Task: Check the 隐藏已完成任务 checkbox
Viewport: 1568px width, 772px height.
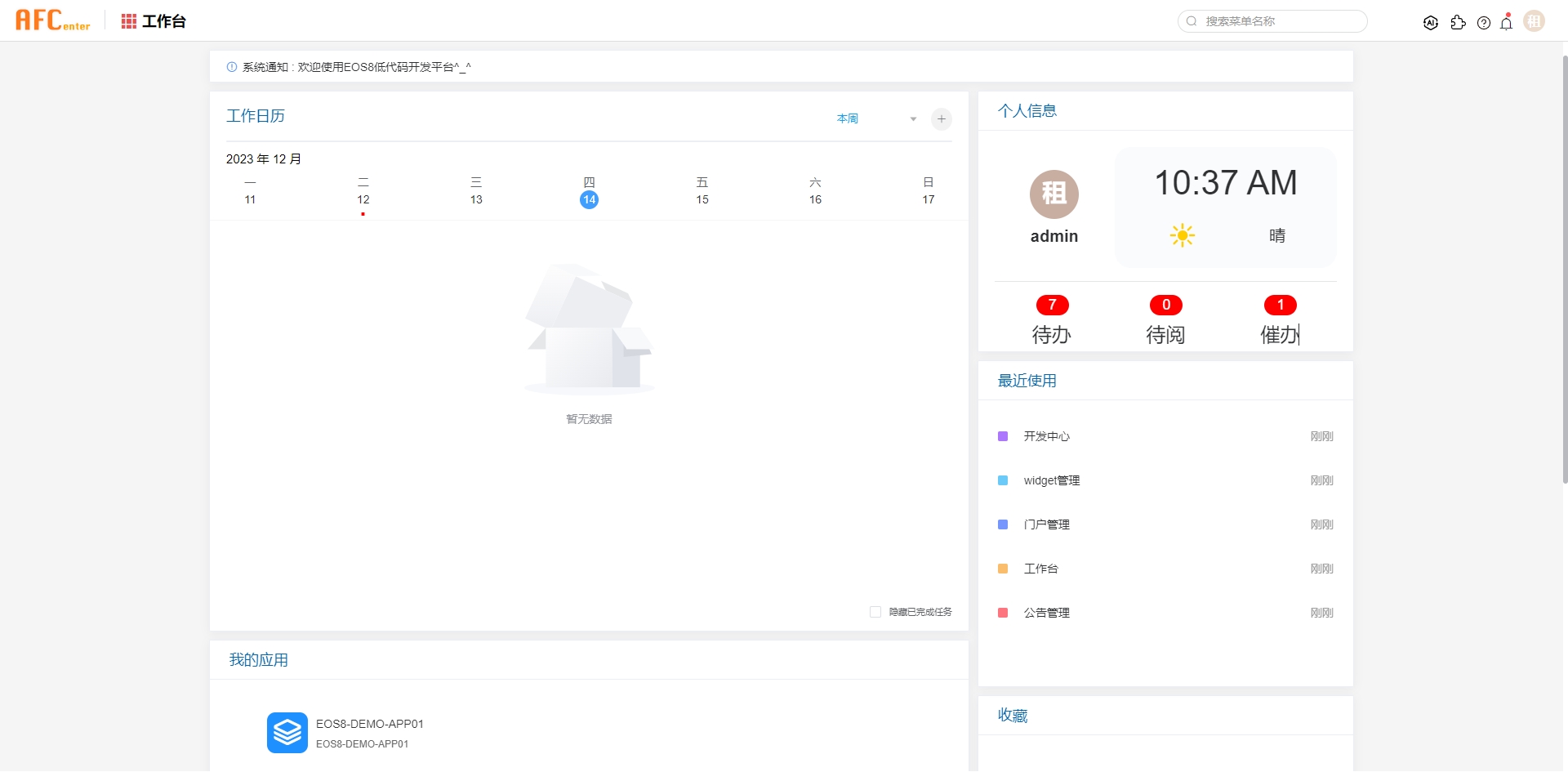Action: click(x=875, y=611)
